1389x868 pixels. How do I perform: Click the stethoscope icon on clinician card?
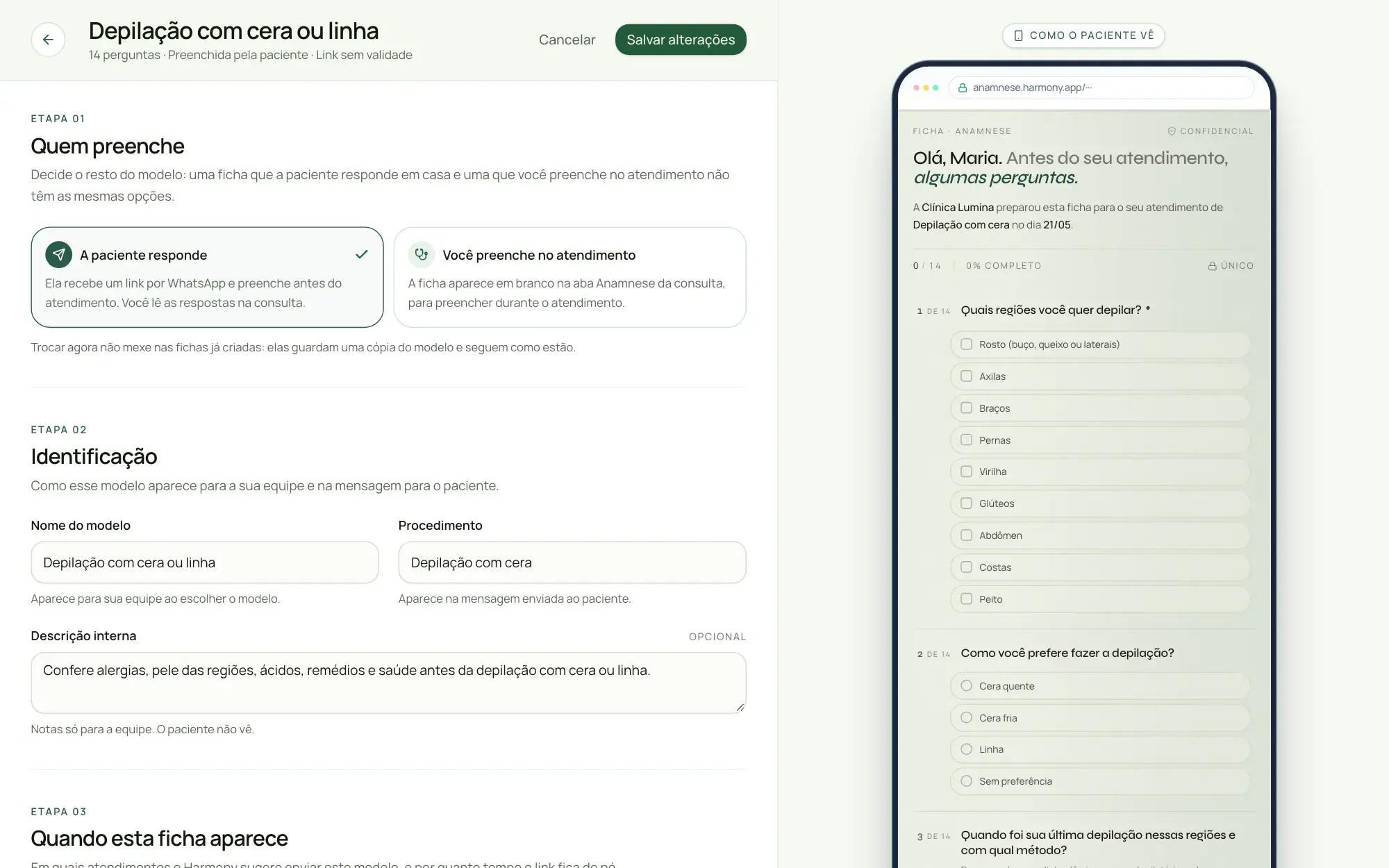(422, 255)
